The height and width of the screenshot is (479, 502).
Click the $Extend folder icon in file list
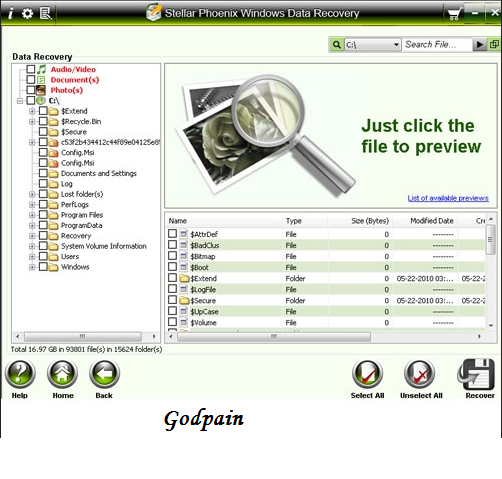[x=184, y=278]
